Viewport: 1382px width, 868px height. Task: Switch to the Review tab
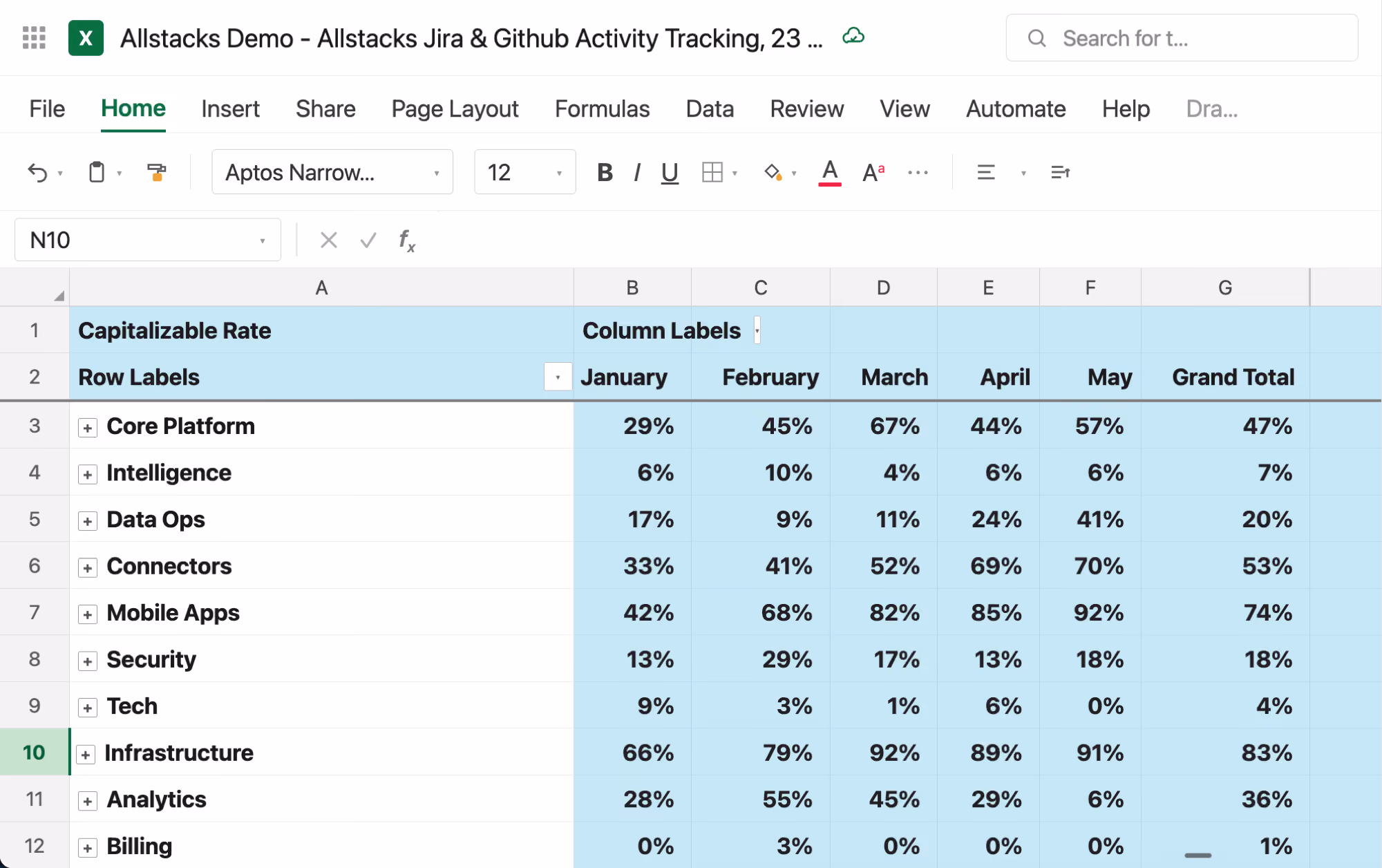coord(806,108)
